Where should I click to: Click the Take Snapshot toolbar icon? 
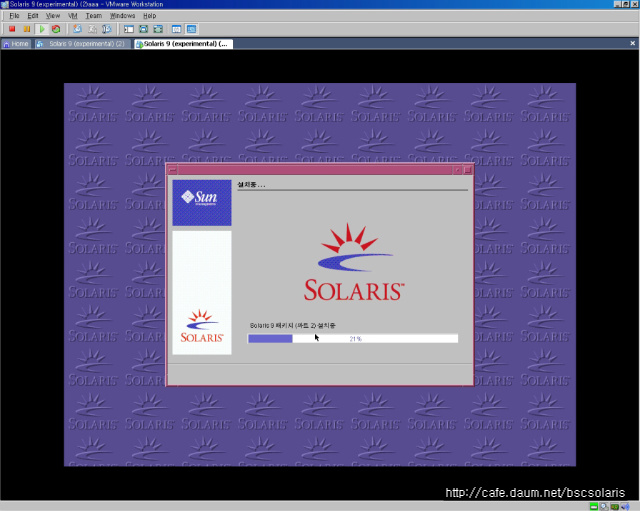(77, 29)
